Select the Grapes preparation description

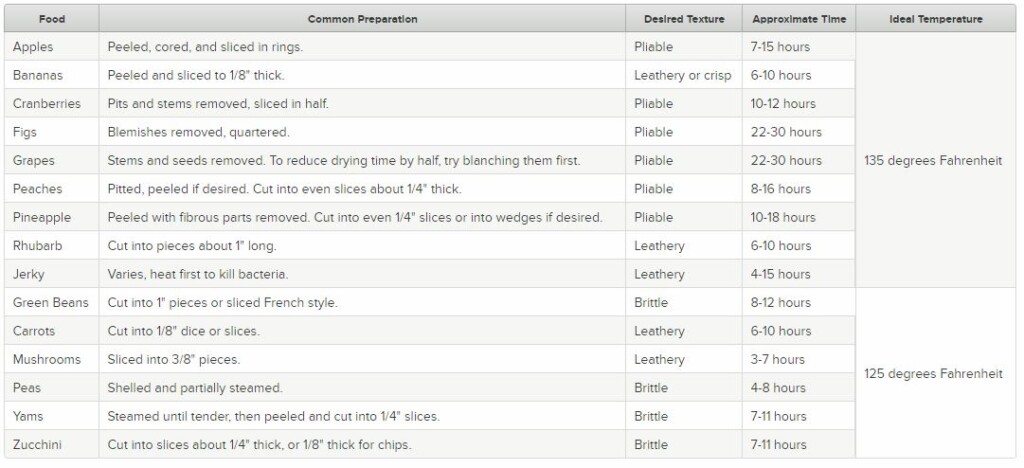pos(343,160)
